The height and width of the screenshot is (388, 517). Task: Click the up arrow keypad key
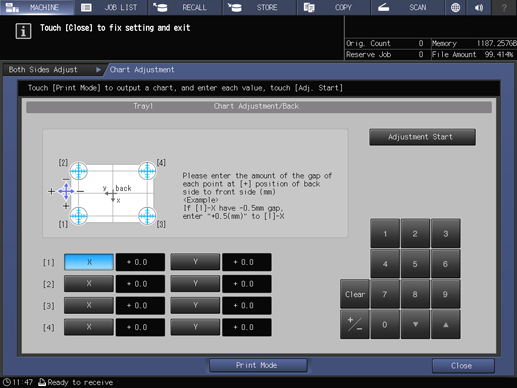[x=446, y=324]
